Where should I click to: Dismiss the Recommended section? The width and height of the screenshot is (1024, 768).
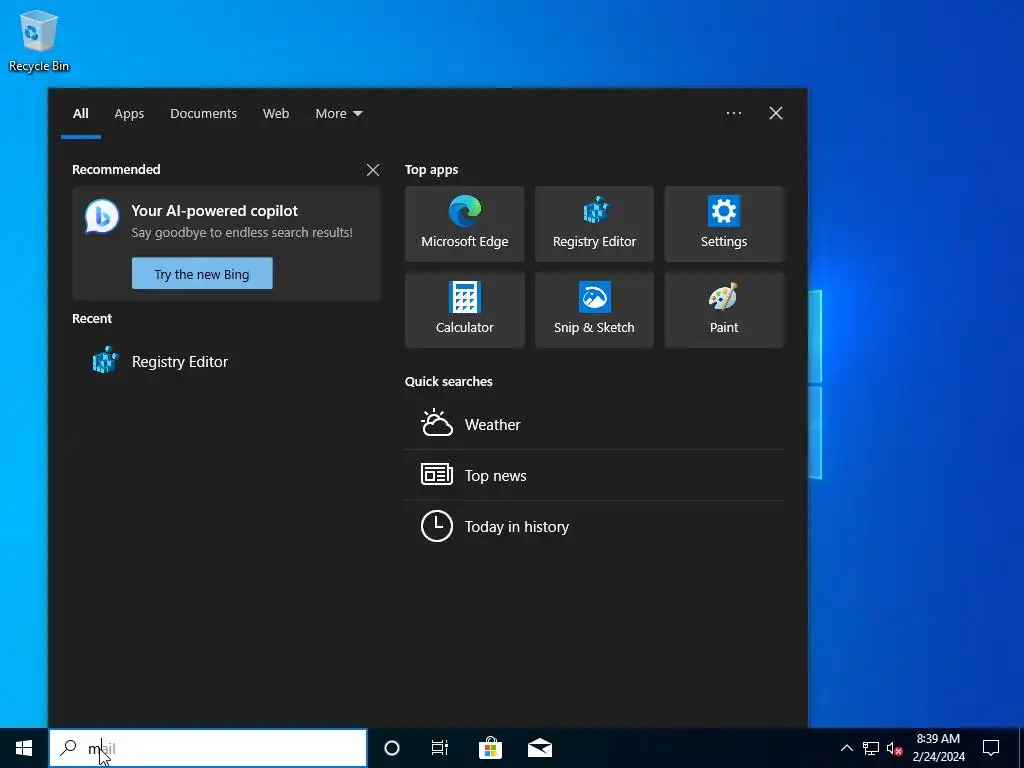[373, 170]
